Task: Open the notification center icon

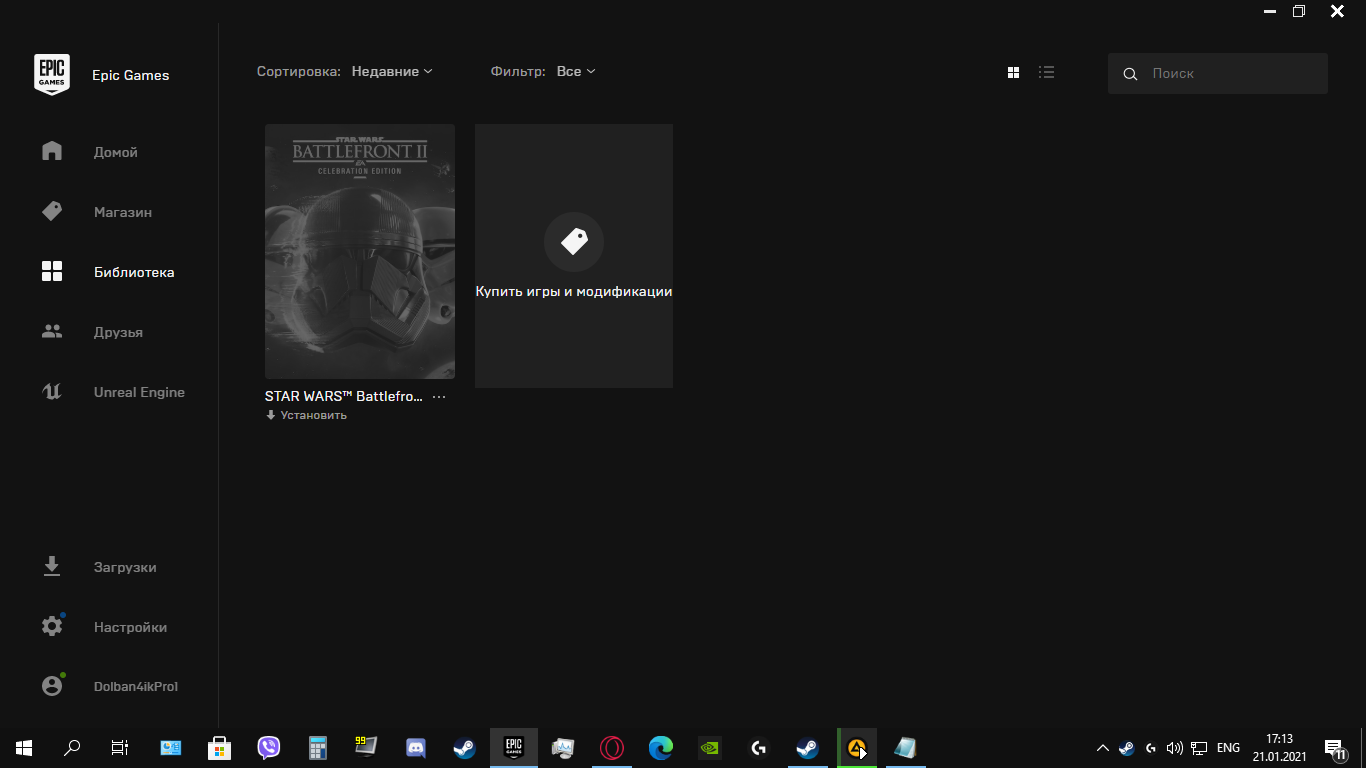Action: tap(1334, 747)
